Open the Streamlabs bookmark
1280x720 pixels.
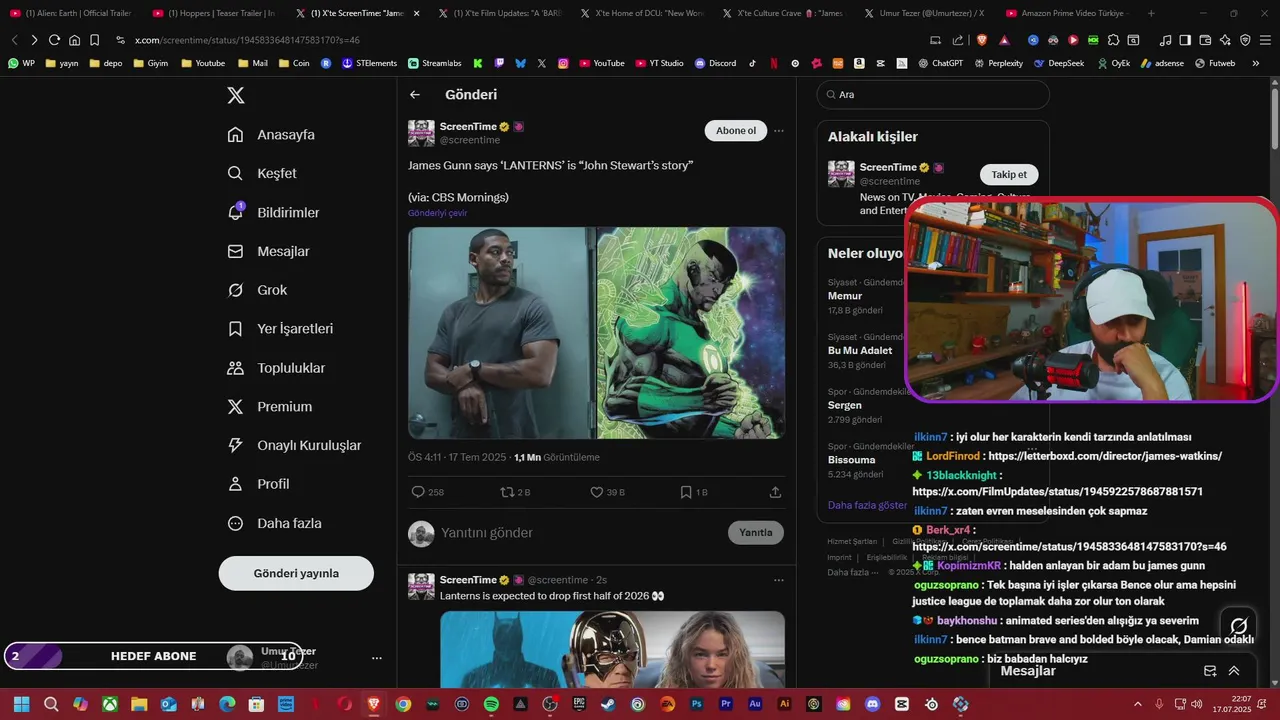[435, 63]
